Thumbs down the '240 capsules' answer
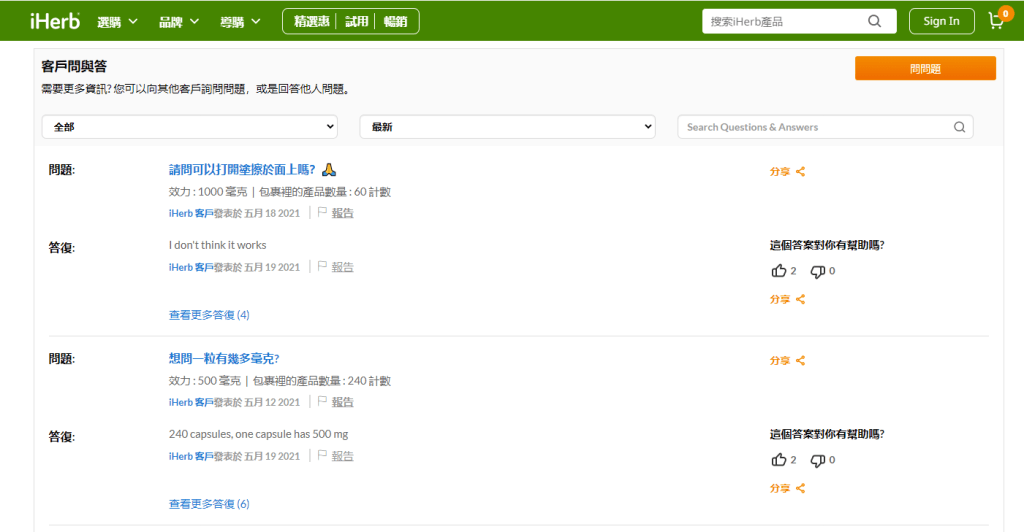The height and width of the screenshot is (532, 1024). [x=817, y=460]
